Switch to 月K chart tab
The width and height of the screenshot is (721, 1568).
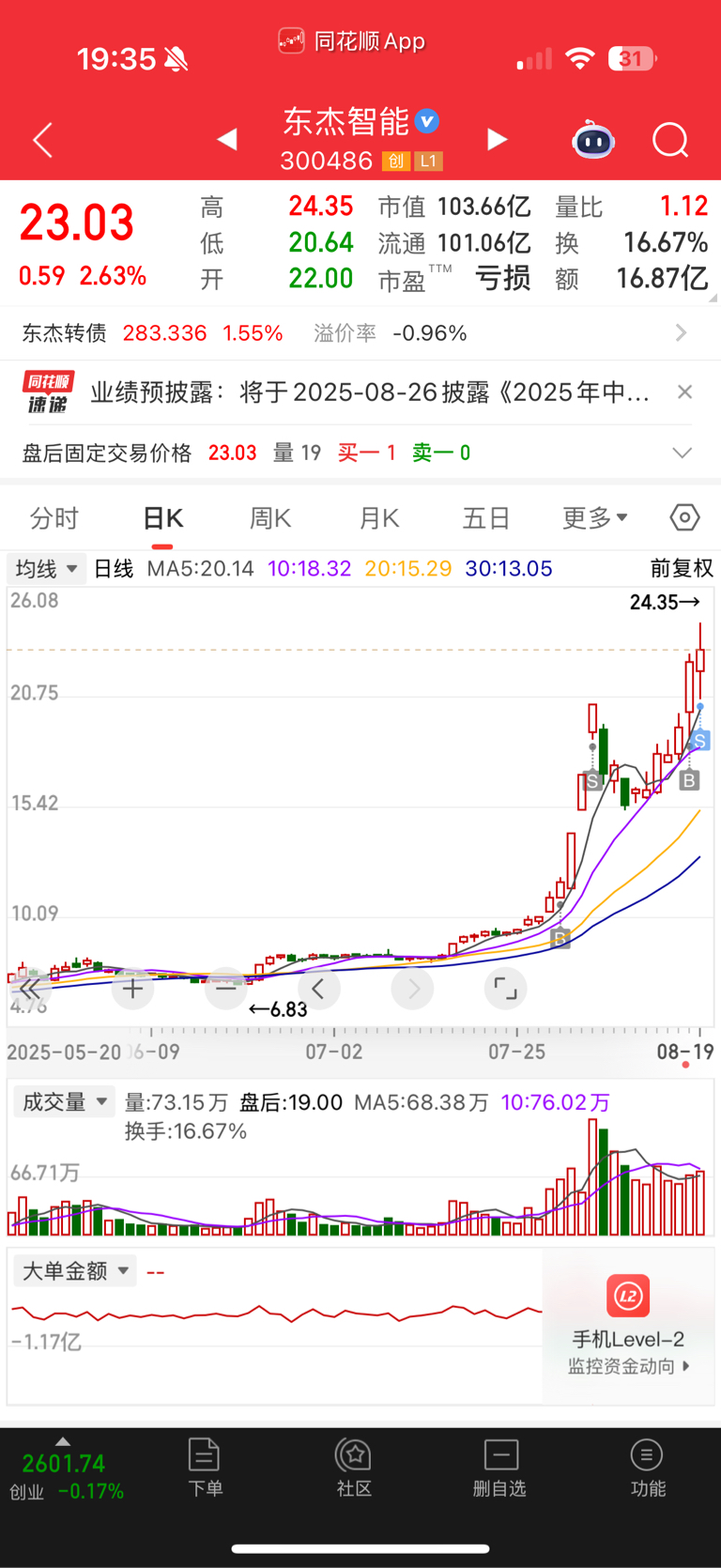(379, 518)
